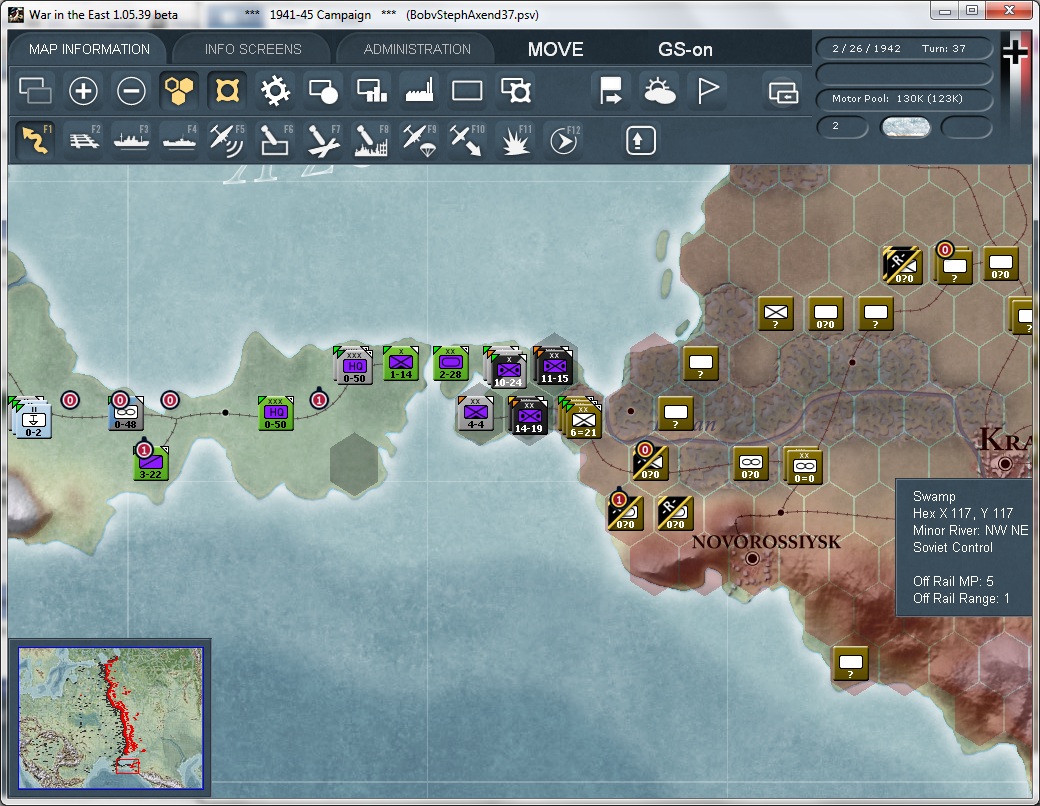Select the blue unit labeled 0-2

click(x=33, y=420)
